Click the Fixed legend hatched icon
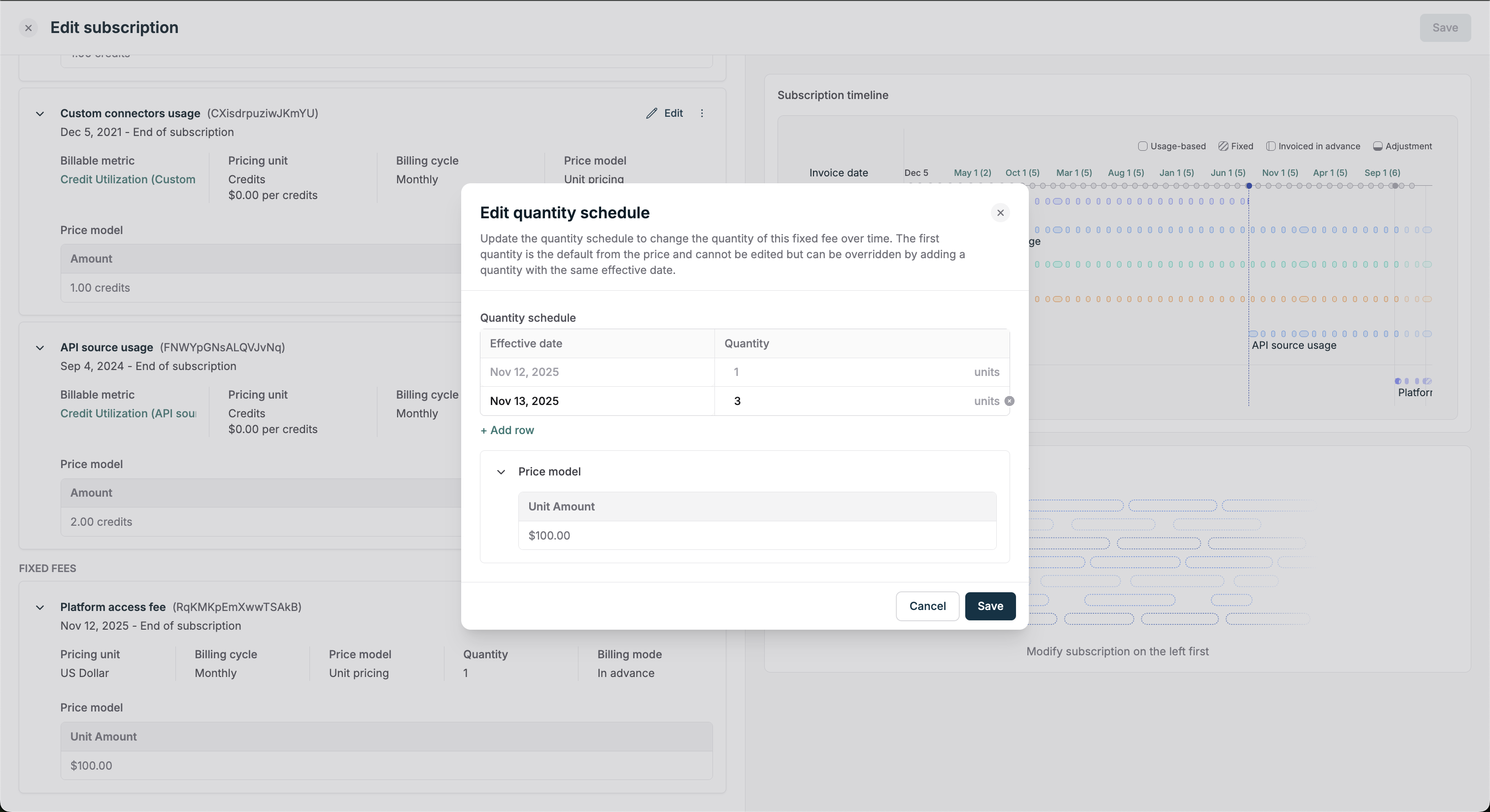The width and height of the screenshot is (1490, 812). (x=1223, y=146)
